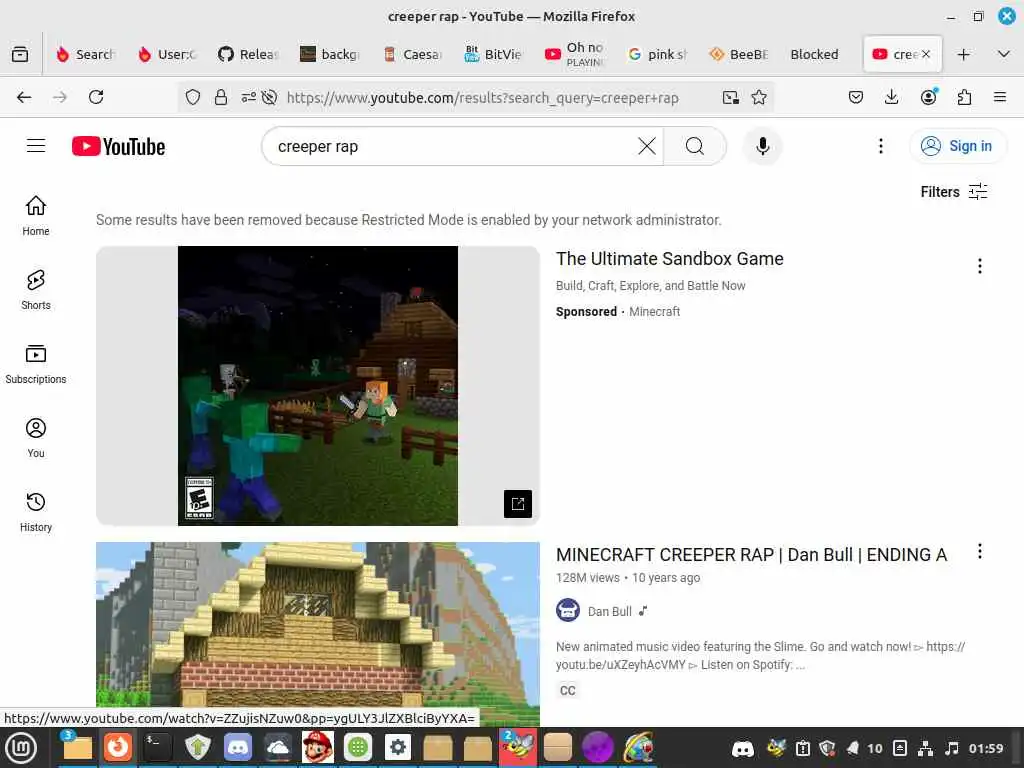This screenshot has height=768, width=1024.
Task: Click the blocked autoplay icon
Action: point(269,97)
